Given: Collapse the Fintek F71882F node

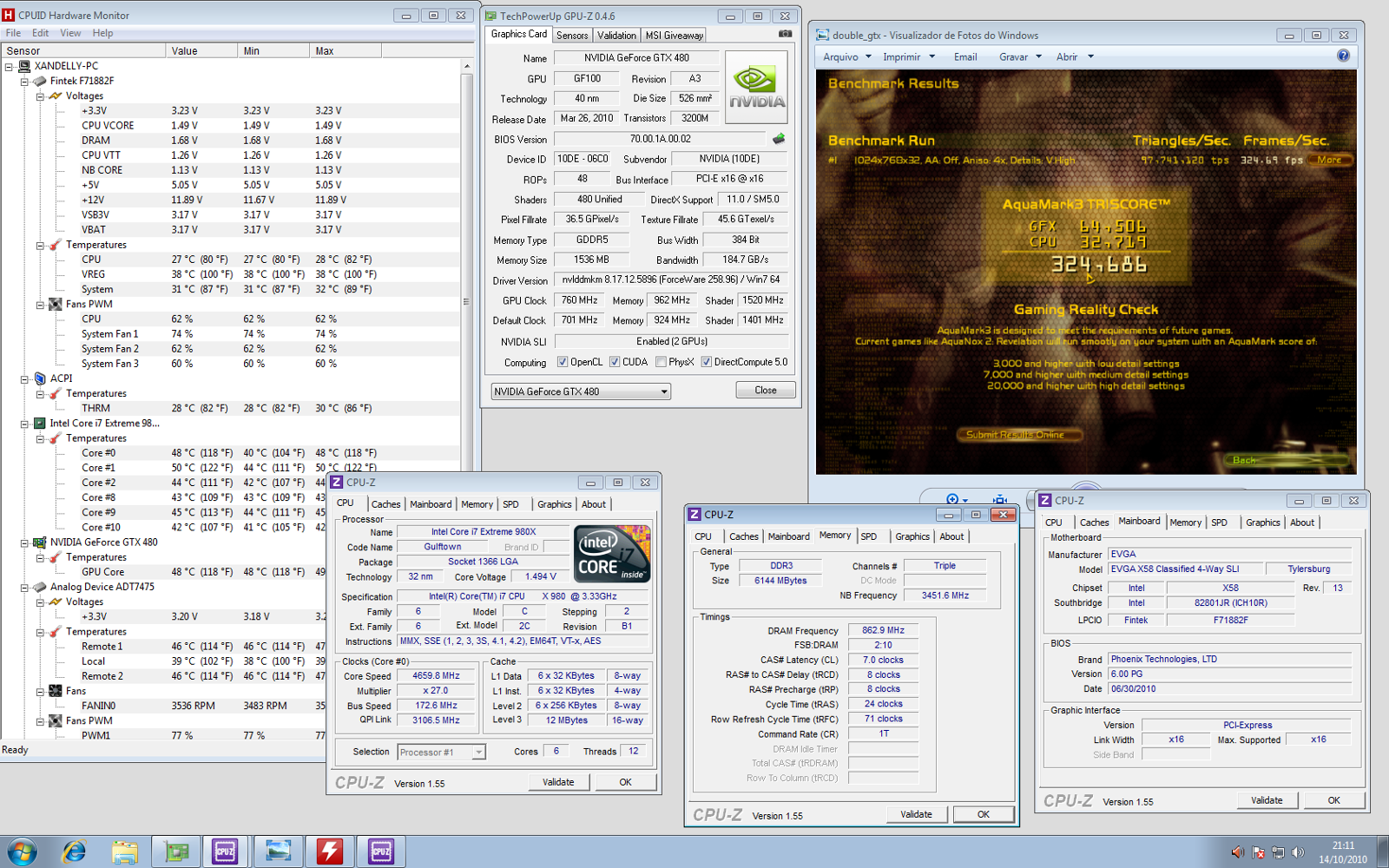Looking at the screenshot, I should tap(24, 81).
